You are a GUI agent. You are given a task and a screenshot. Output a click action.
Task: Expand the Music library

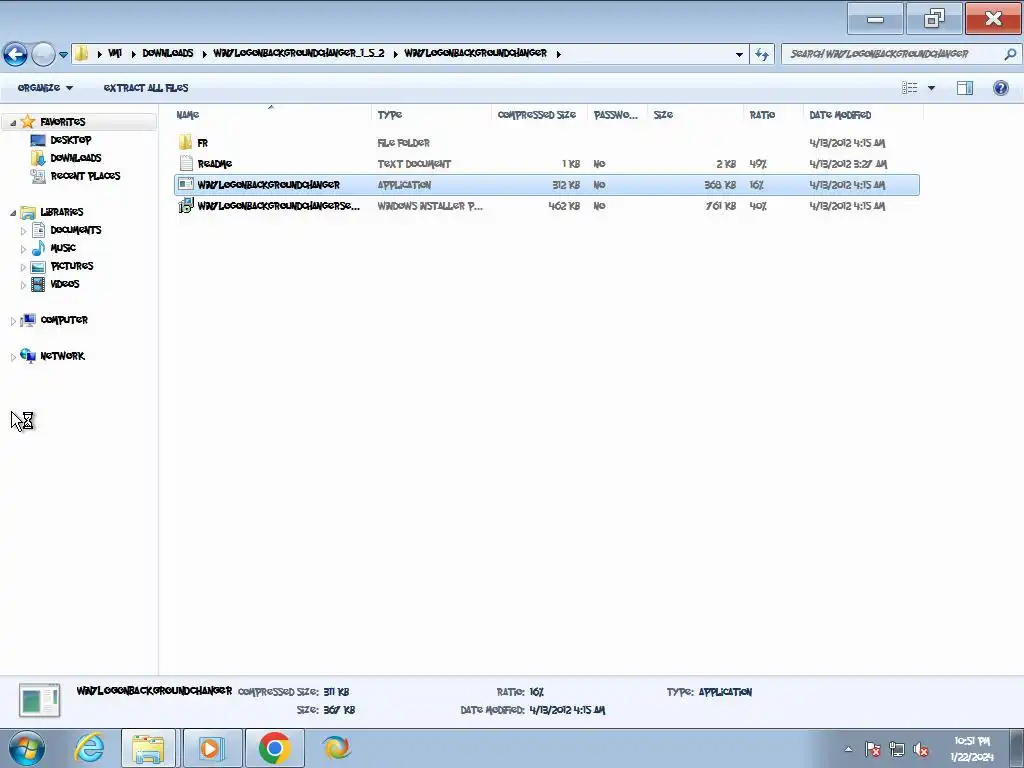pos(24,249)
